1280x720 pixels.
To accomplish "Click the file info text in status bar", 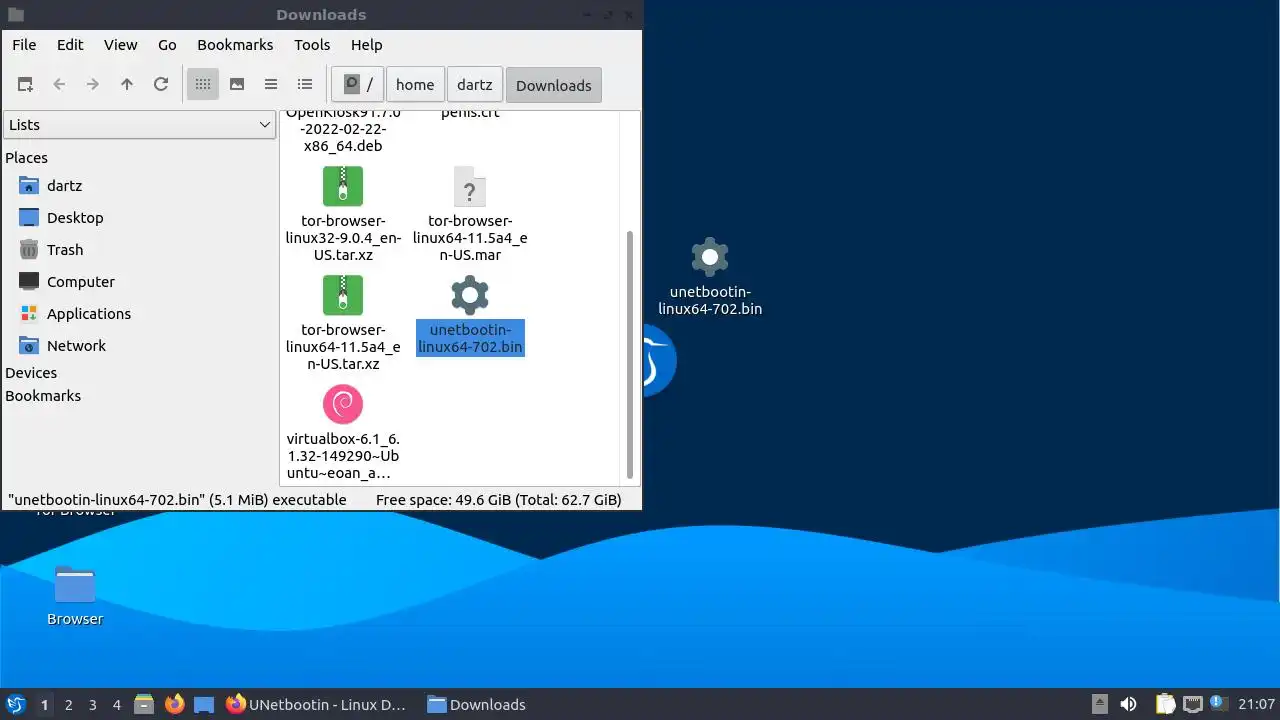I will point(177,499).
